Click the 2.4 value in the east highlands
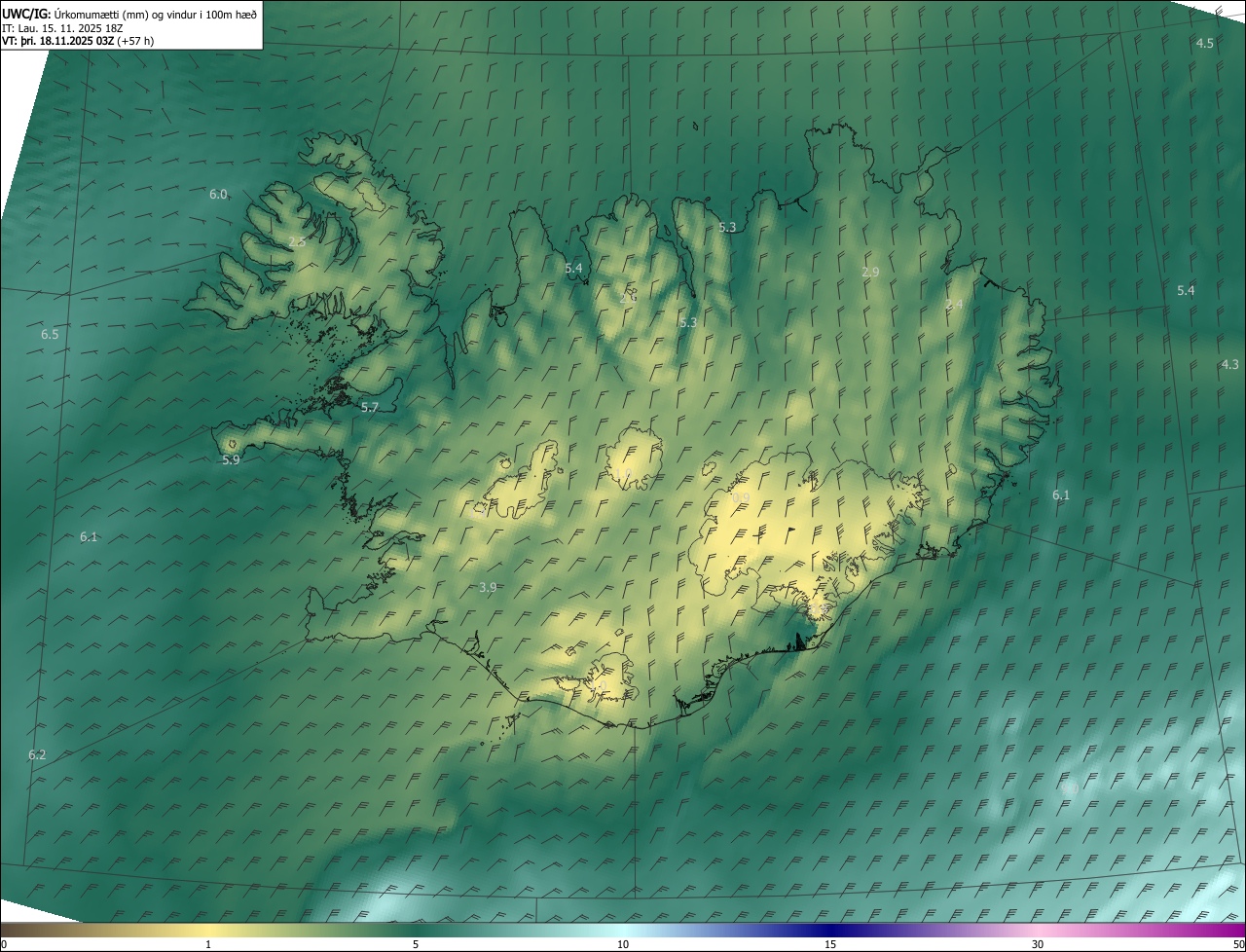The height and width of the screenshot is (952, 1246). (954, 305)
